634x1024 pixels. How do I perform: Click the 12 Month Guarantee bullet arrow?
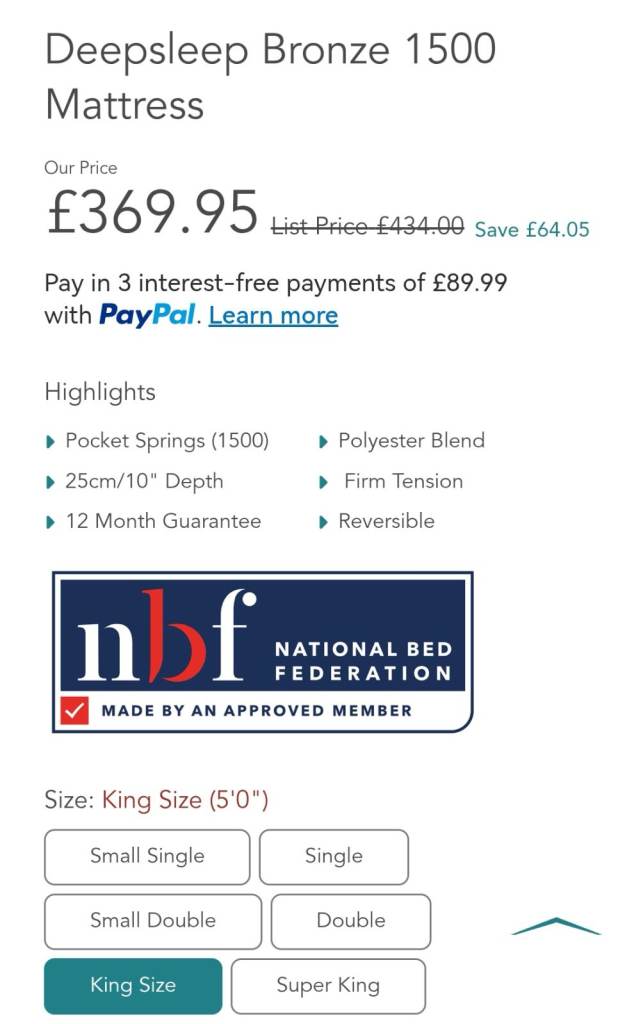[x=52, y=522]
